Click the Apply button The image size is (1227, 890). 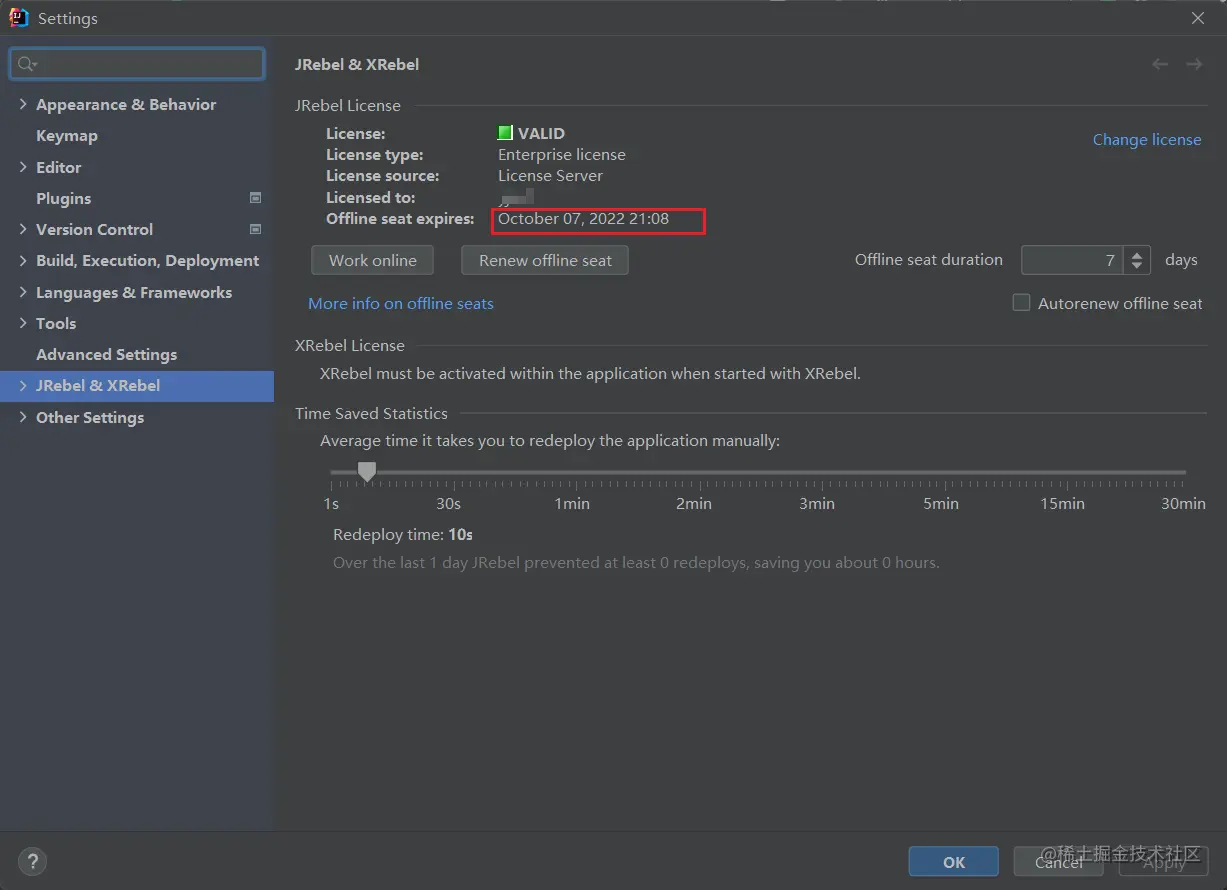click(x=1164, y=861)
